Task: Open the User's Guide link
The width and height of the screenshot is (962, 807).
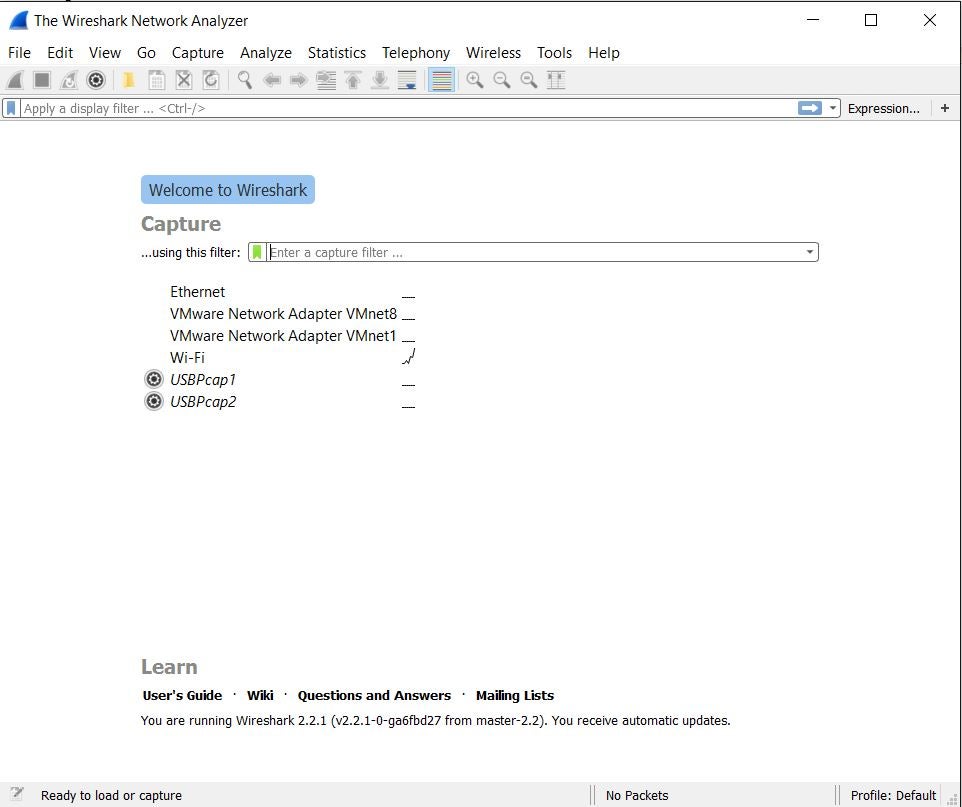Action: click(182, 696)
